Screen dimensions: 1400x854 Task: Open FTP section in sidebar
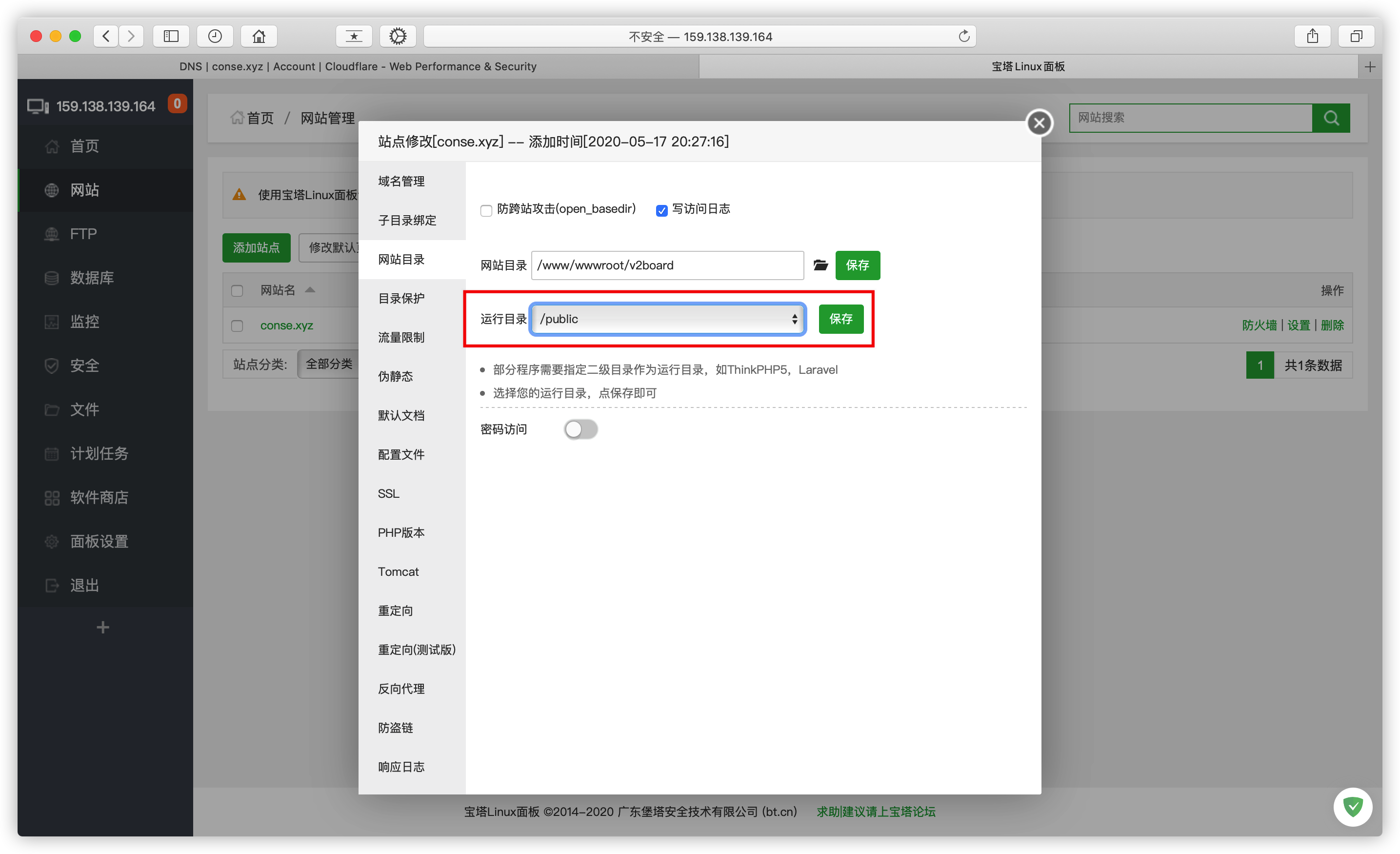tap(106, 234)
